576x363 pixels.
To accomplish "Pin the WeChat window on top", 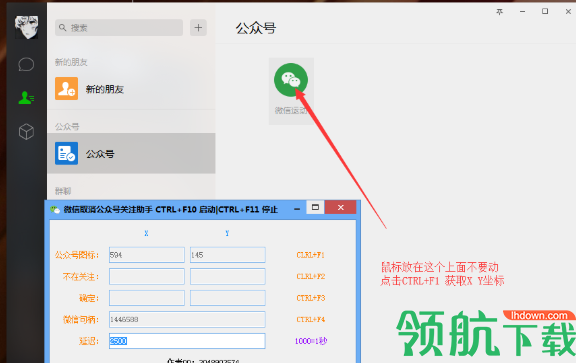I will click(x=500, y=12).
